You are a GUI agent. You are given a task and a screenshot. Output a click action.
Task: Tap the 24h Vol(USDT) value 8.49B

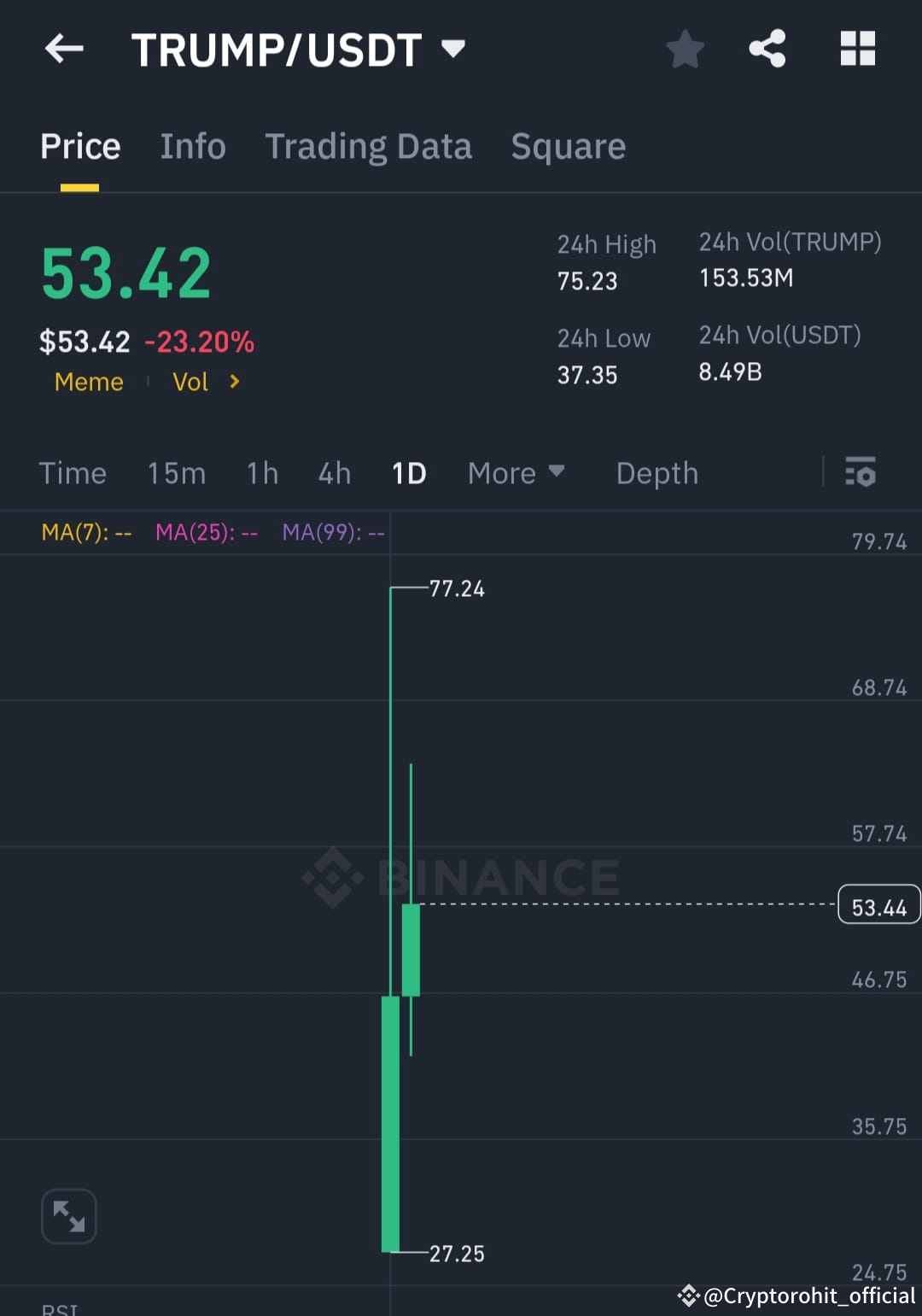(730, 372)
